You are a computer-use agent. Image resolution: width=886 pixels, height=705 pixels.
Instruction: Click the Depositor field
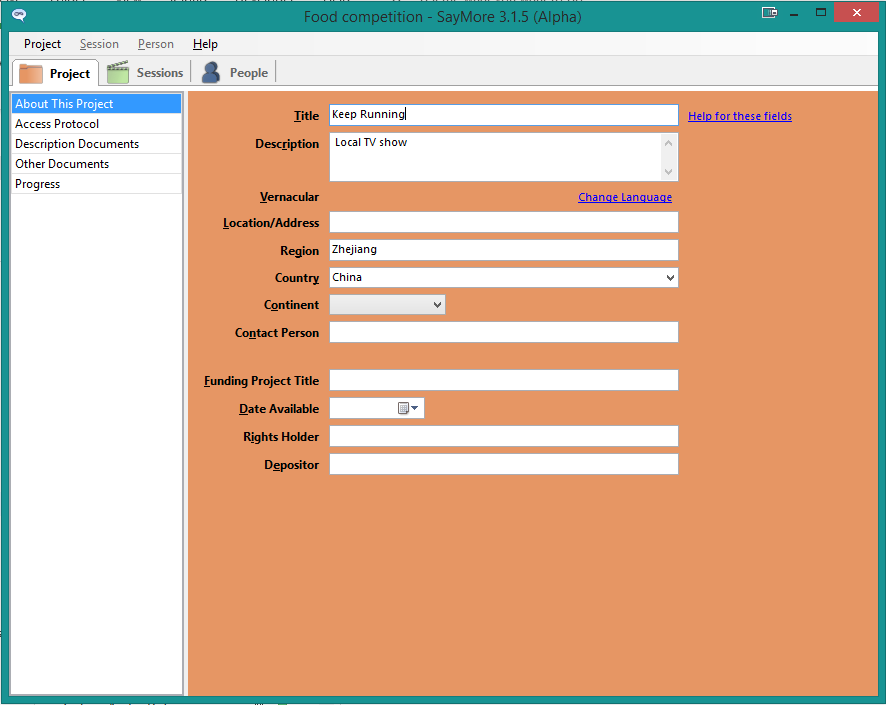(x=504, y=464)
